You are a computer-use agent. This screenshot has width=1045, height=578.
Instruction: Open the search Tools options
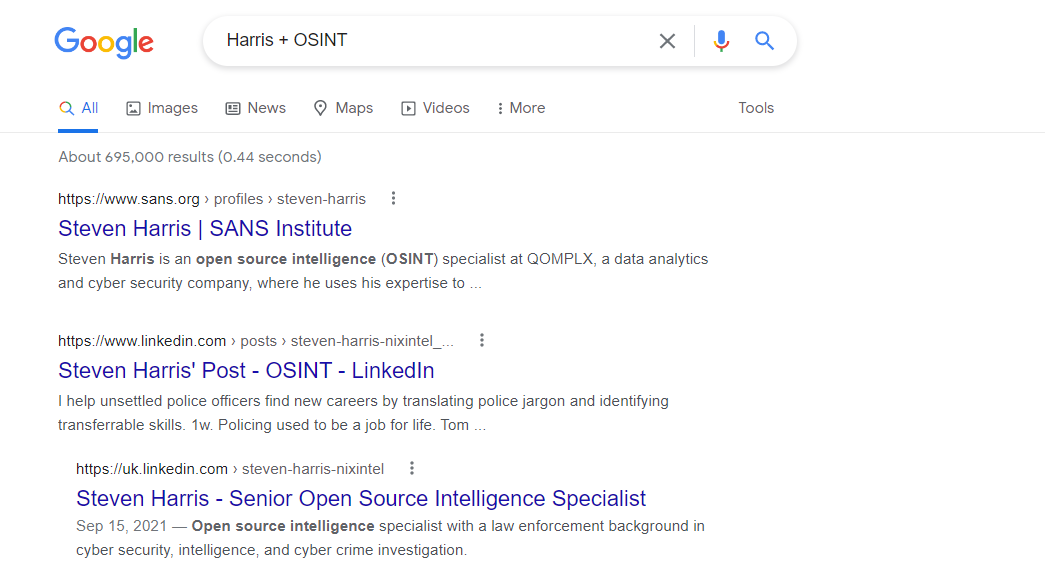click(756, 108)
